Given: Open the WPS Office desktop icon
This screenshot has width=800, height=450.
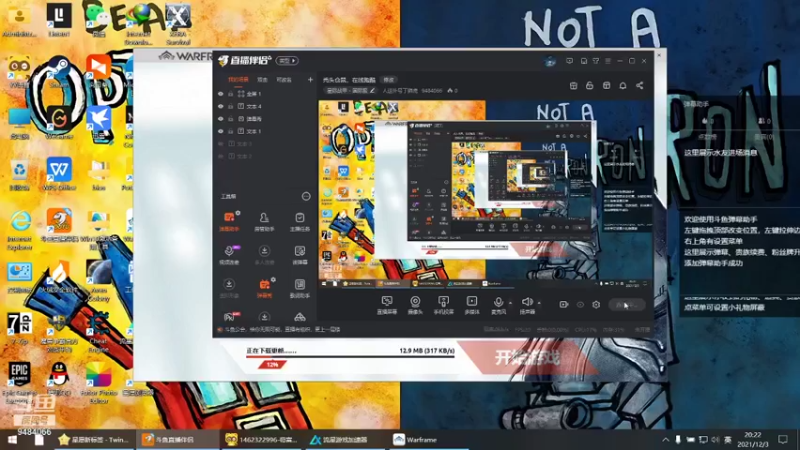Looking at the screenshot, I should coord(59,174).
